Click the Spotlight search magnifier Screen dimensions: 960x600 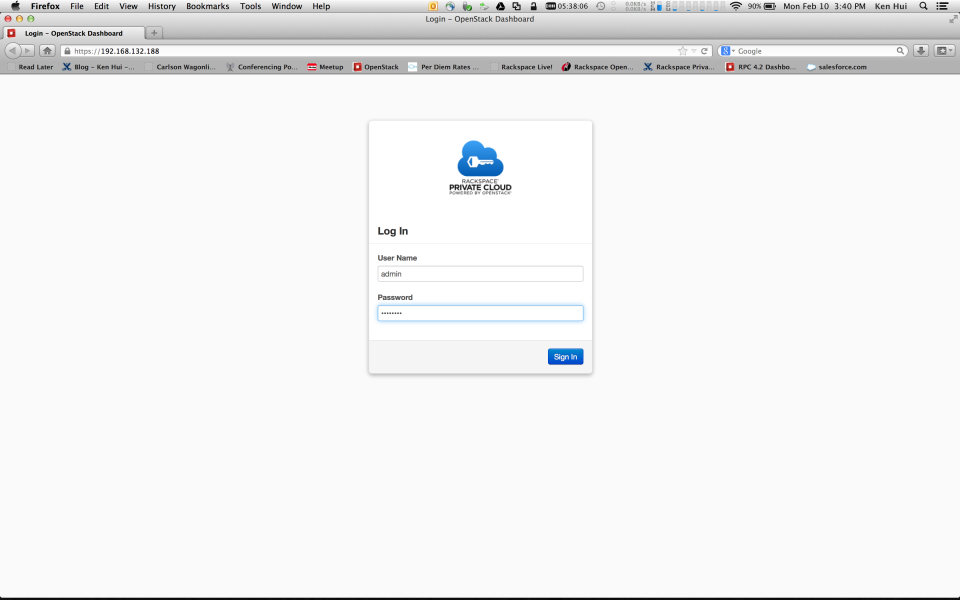coord(922,6)
